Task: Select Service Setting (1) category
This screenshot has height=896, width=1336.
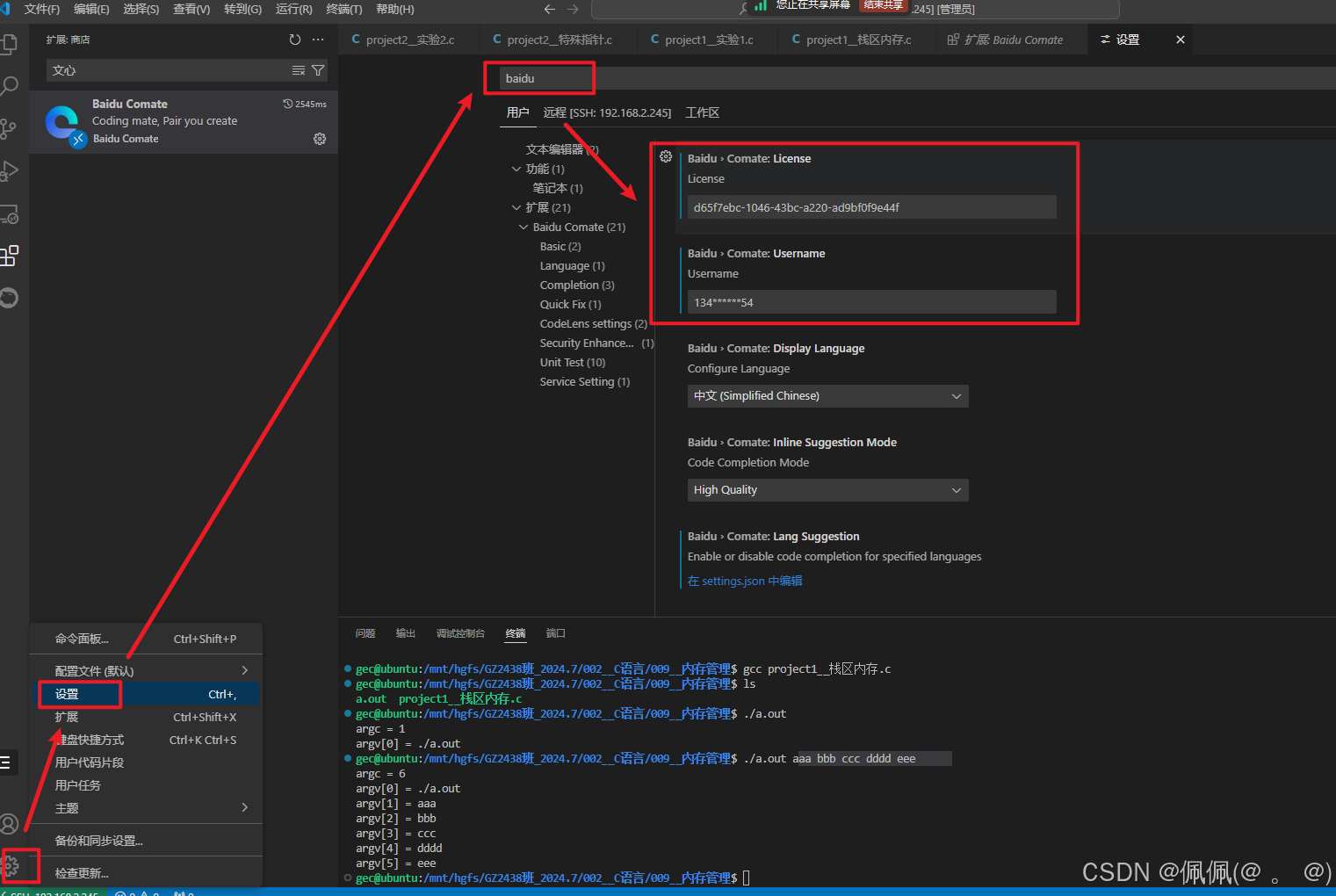Action: 585,382
